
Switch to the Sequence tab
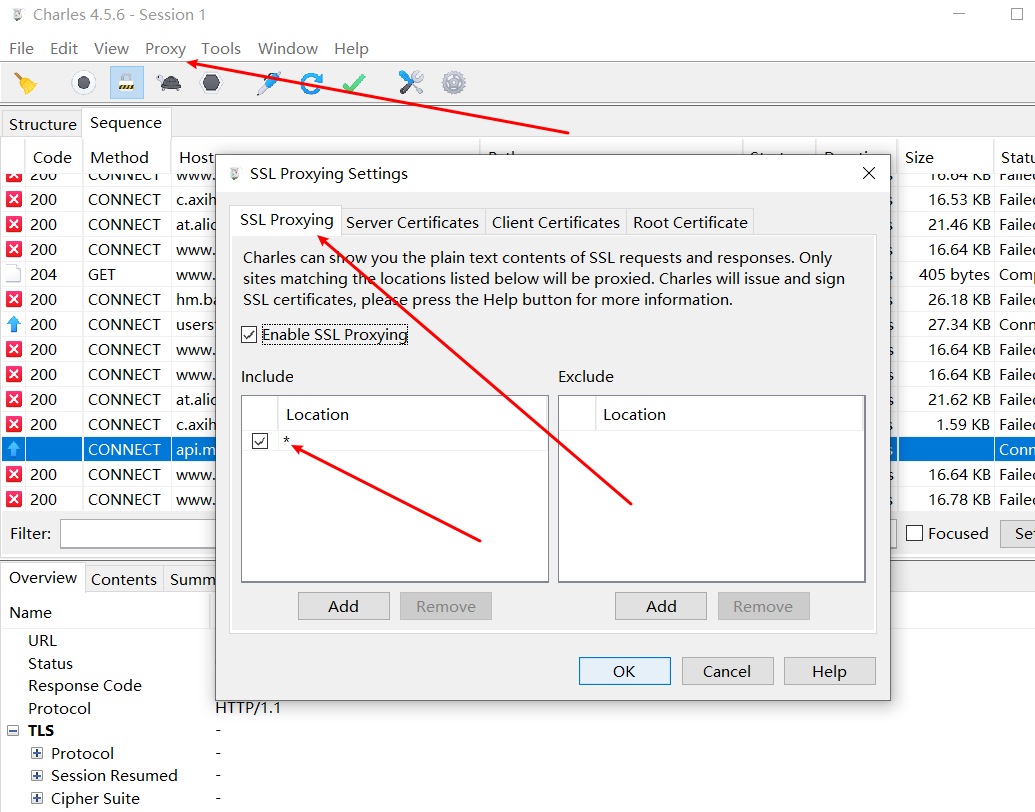tap(126, 123)
